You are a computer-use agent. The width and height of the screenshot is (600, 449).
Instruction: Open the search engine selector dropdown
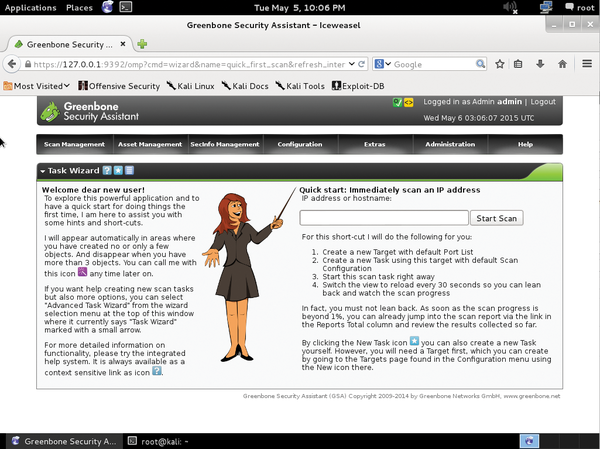[x=383, y=64]
